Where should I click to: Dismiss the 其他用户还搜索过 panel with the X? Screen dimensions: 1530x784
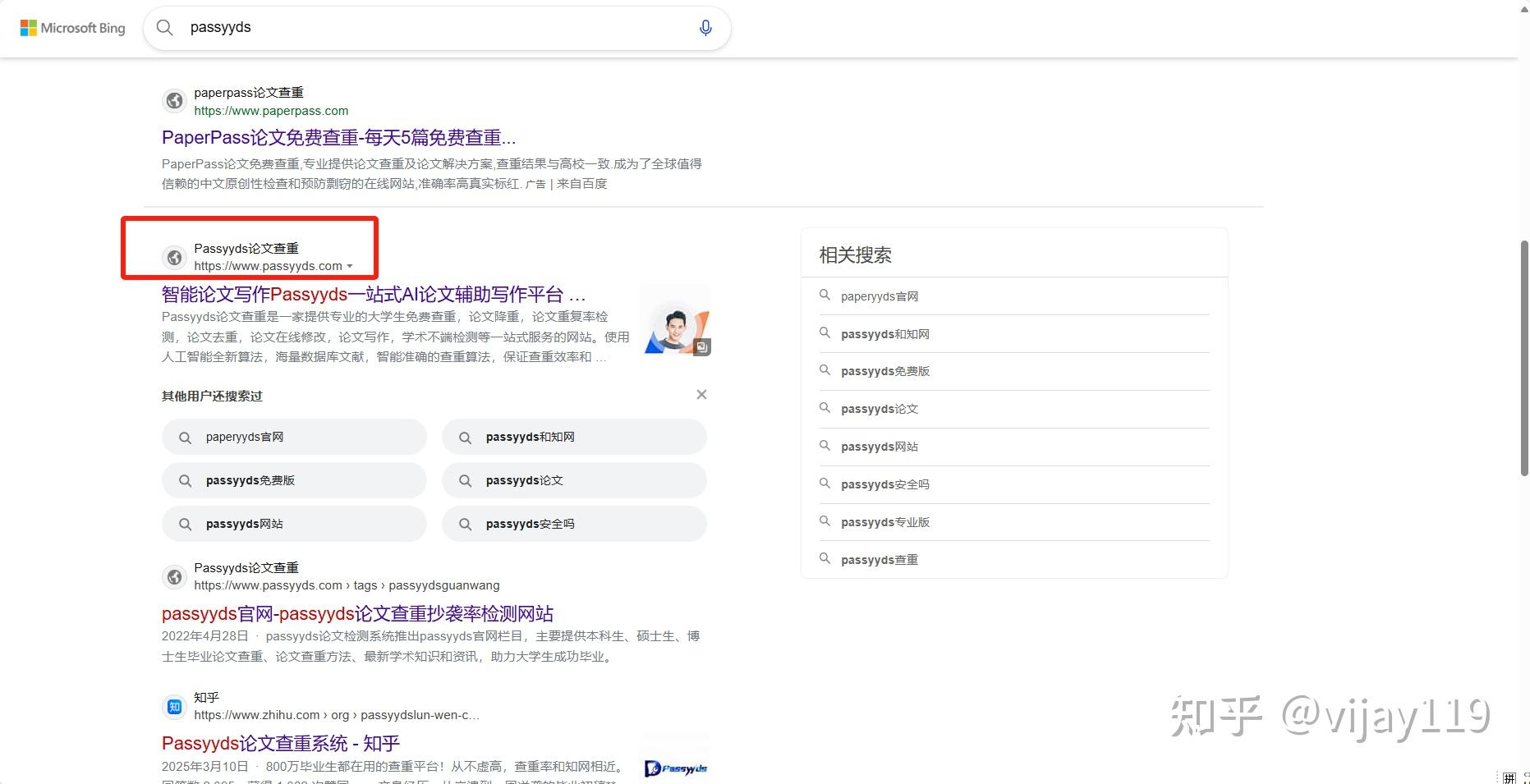[701, 394]
